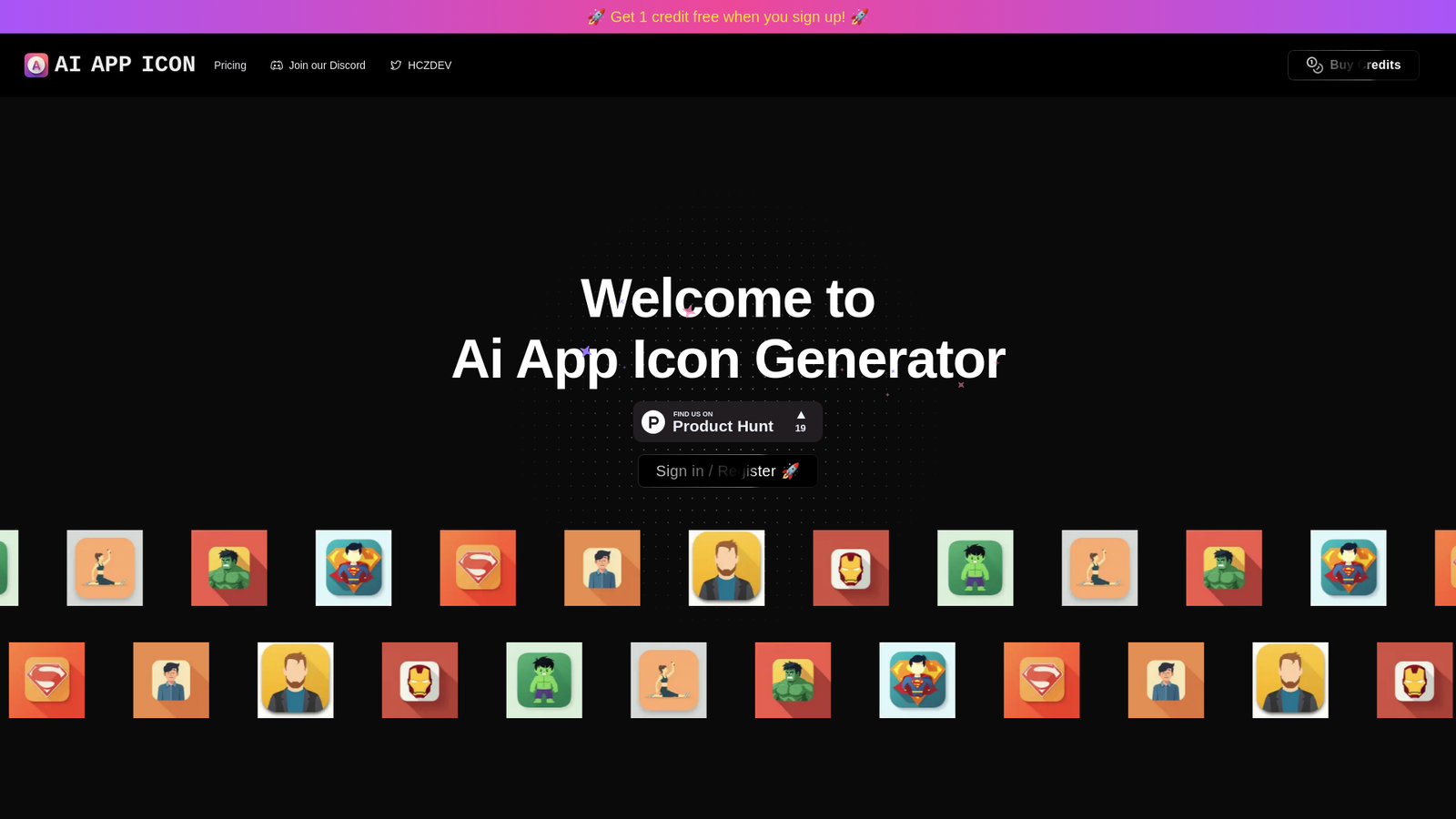Select the Superman character icon in bottom row
The height and width of the screenshot is (819, 1456).
pyautogui.click(x=917, y=680)
